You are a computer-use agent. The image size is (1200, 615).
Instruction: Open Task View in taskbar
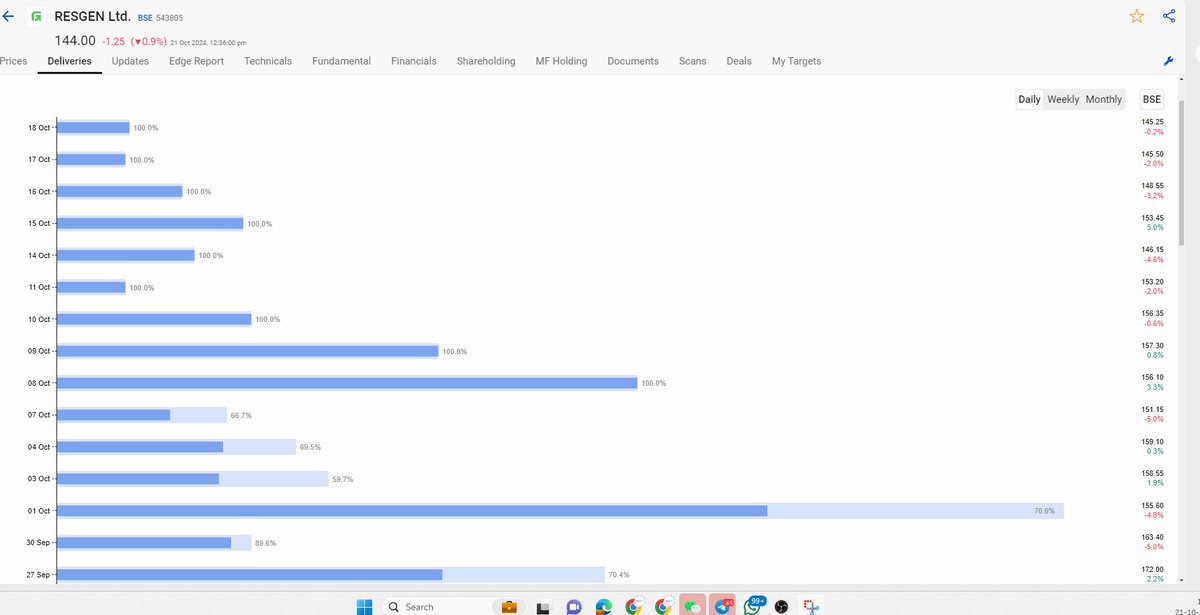(541, 606)
